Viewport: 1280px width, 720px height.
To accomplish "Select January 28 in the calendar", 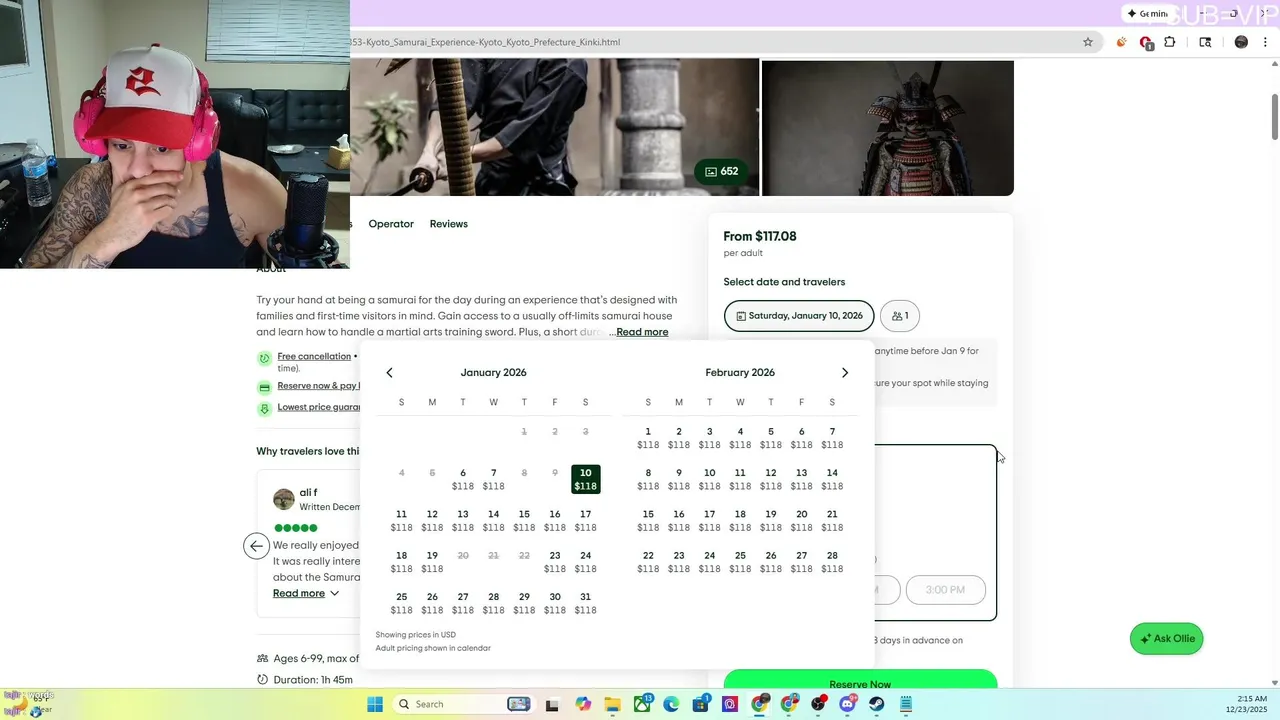I will click(x=493, y=603).
